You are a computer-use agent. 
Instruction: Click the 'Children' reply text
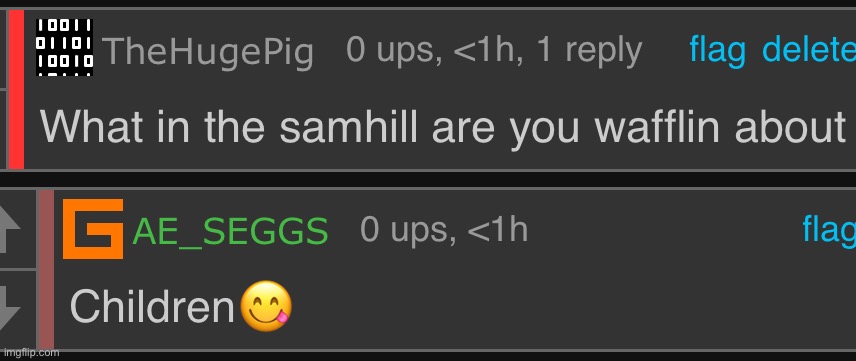(152, 306)
